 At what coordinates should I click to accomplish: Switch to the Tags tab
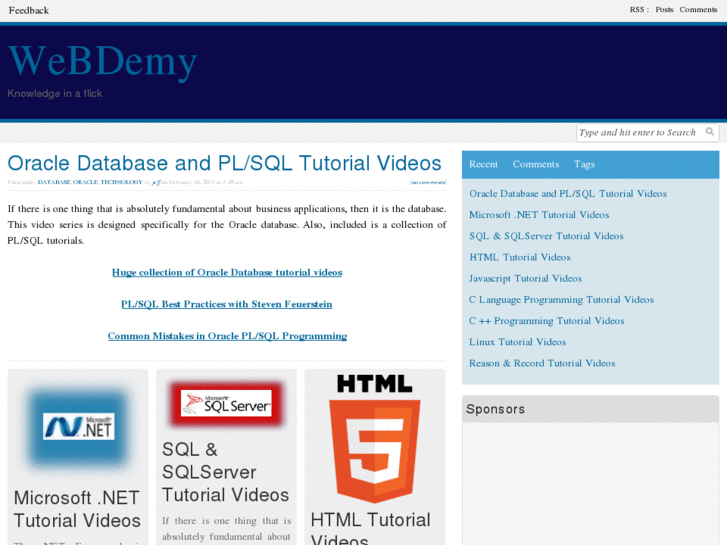pyautogui.click(x=584, y=164)
